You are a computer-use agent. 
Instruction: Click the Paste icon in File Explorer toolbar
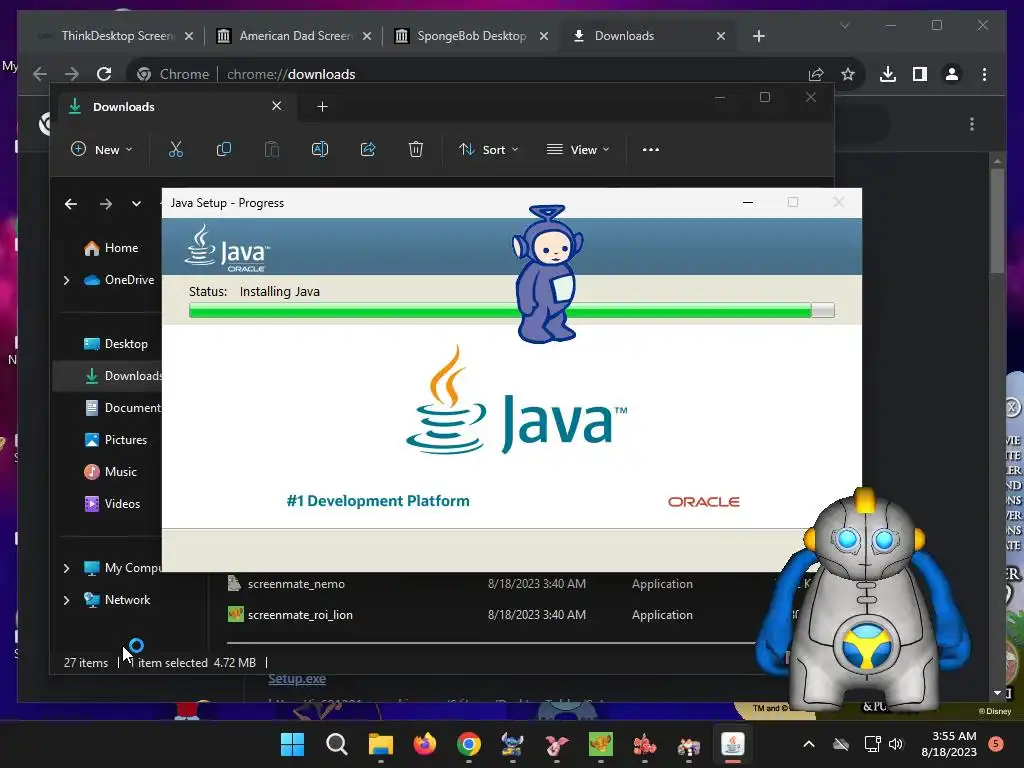click(x=272, y=150)
